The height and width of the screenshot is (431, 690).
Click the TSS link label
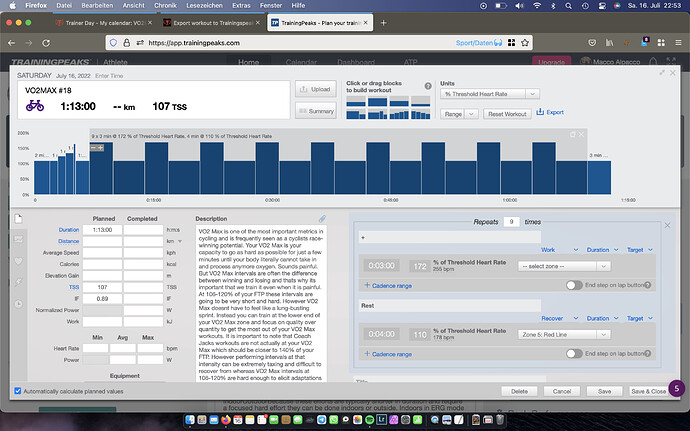pyautogui.click(x=74, y=287)
